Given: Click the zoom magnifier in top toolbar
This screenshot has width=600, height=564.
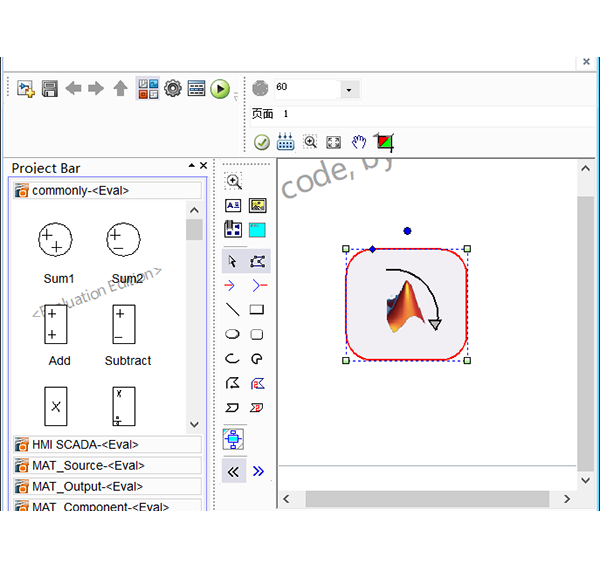Looking at the screenshot, I should [x=310, y=142].
